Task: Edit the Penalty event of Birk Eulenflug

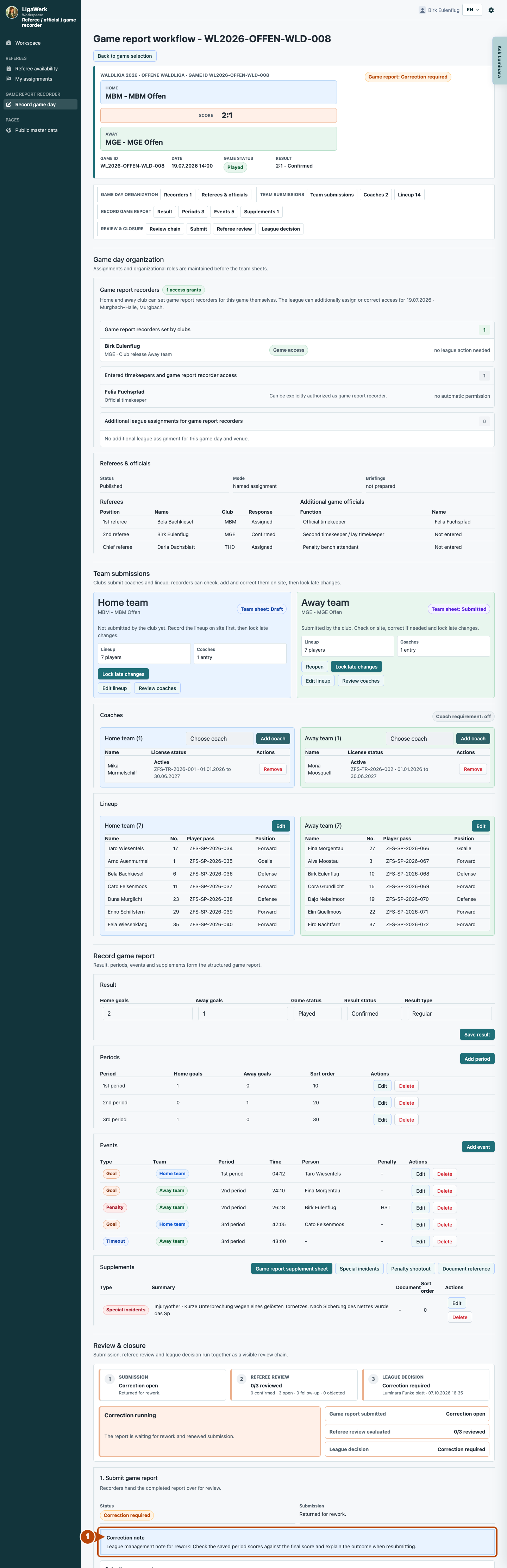Action: 421,1208
